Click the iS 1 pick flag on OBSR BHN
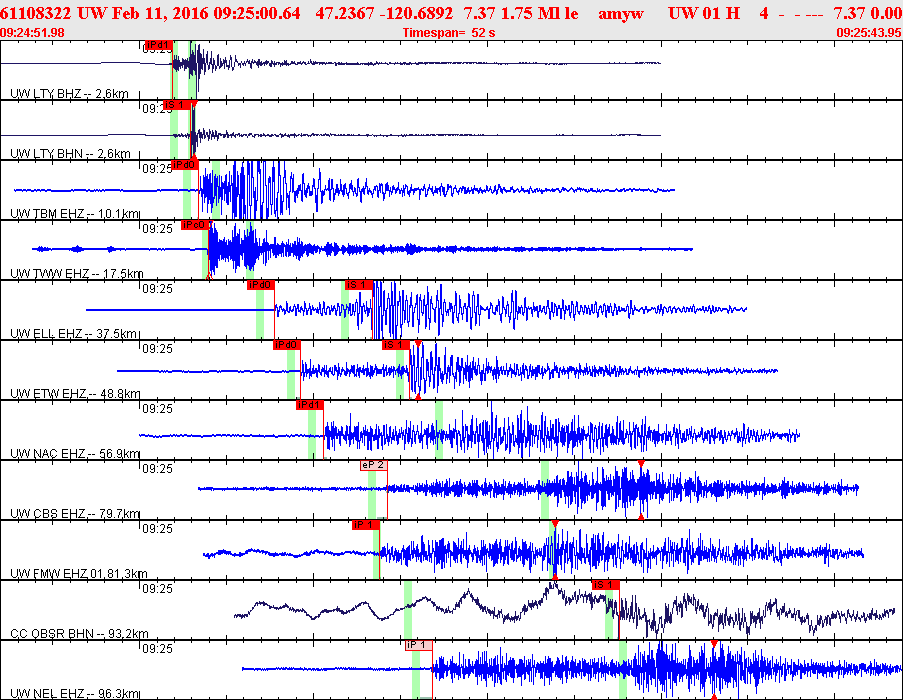Screen dimensions: 903x700 click(605, 584)
